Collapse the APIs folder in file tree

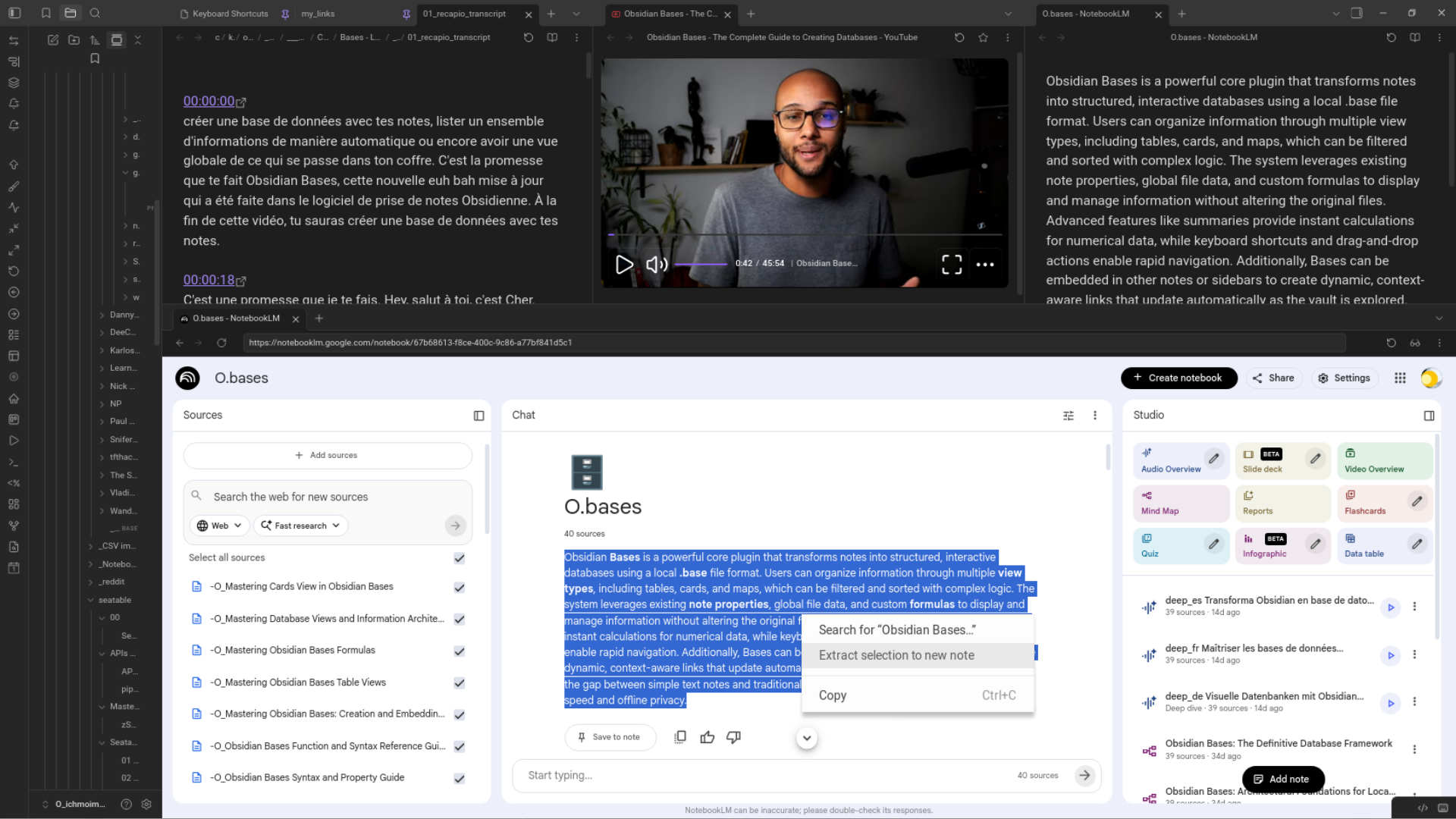102,653
